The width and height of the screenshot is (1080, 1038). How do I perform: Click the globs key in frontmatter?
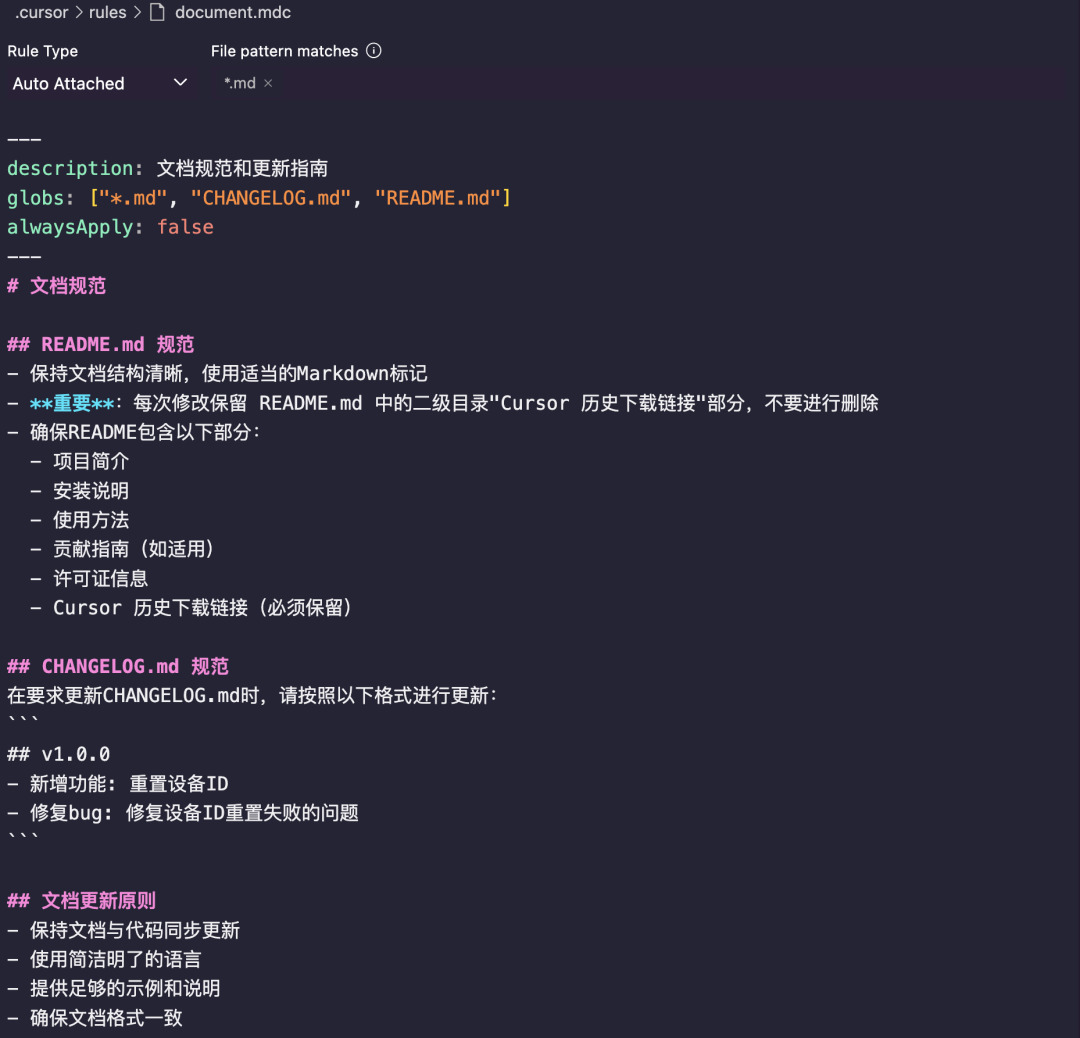(x=35, y=198)
